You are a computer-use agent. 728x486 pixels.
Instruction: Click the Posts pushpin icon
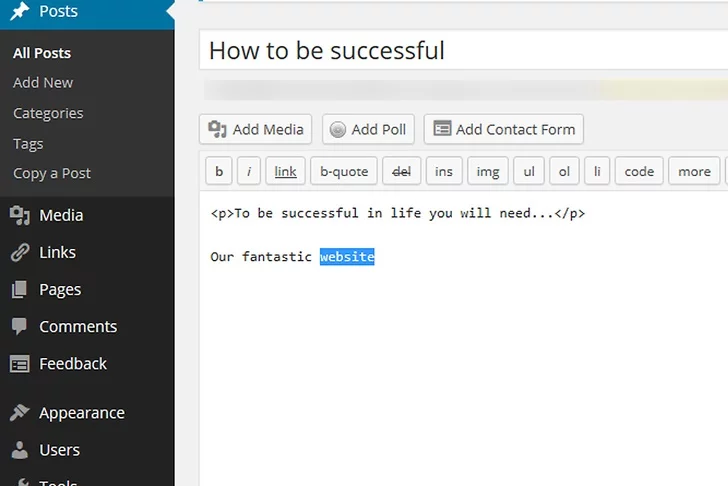(x=18, y=12)
